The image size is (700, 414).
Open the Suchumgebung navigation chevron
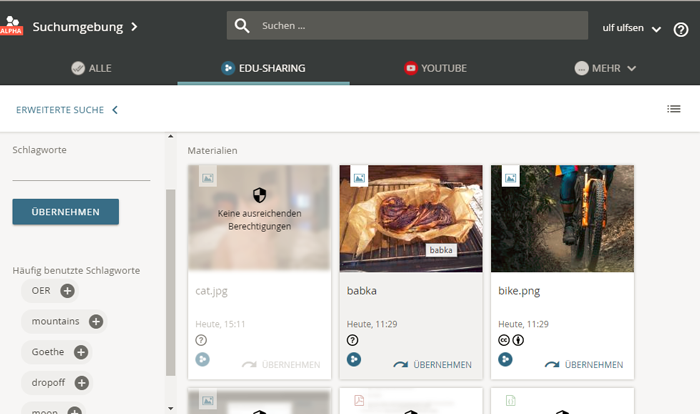[134, 26]
